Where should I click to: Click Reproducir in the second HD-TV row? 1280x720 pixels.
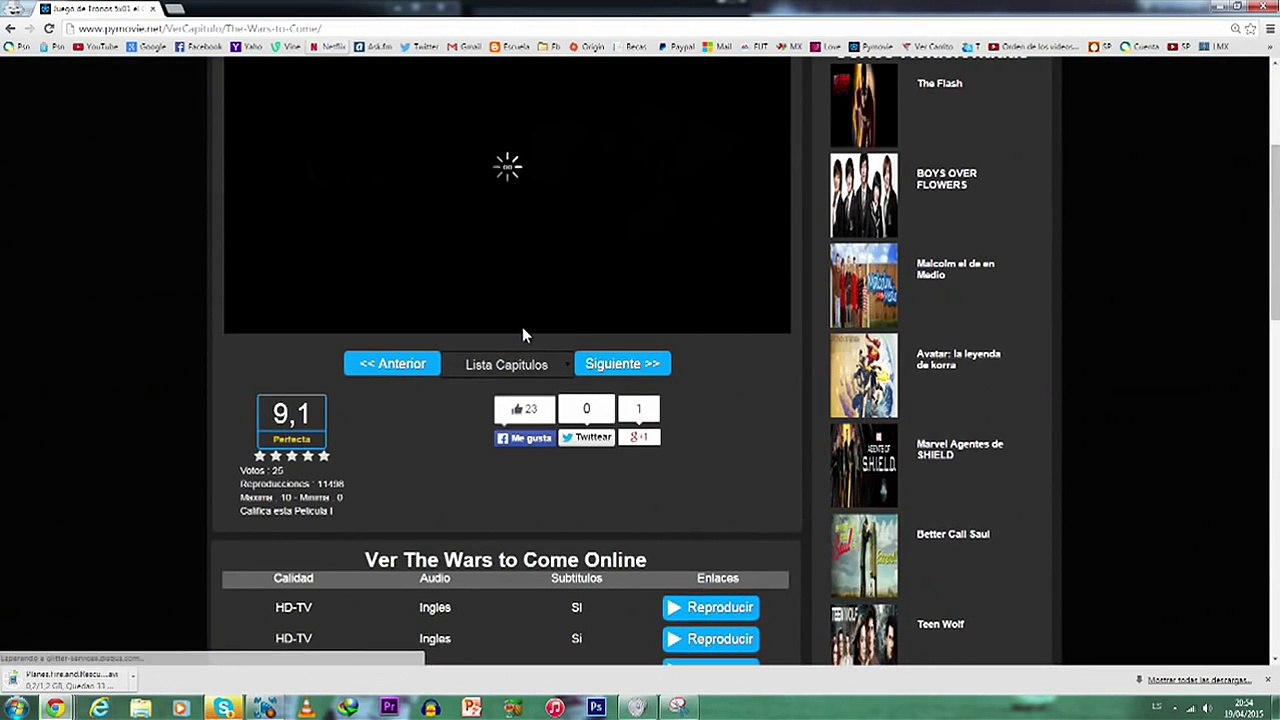[x=711, y=639]
